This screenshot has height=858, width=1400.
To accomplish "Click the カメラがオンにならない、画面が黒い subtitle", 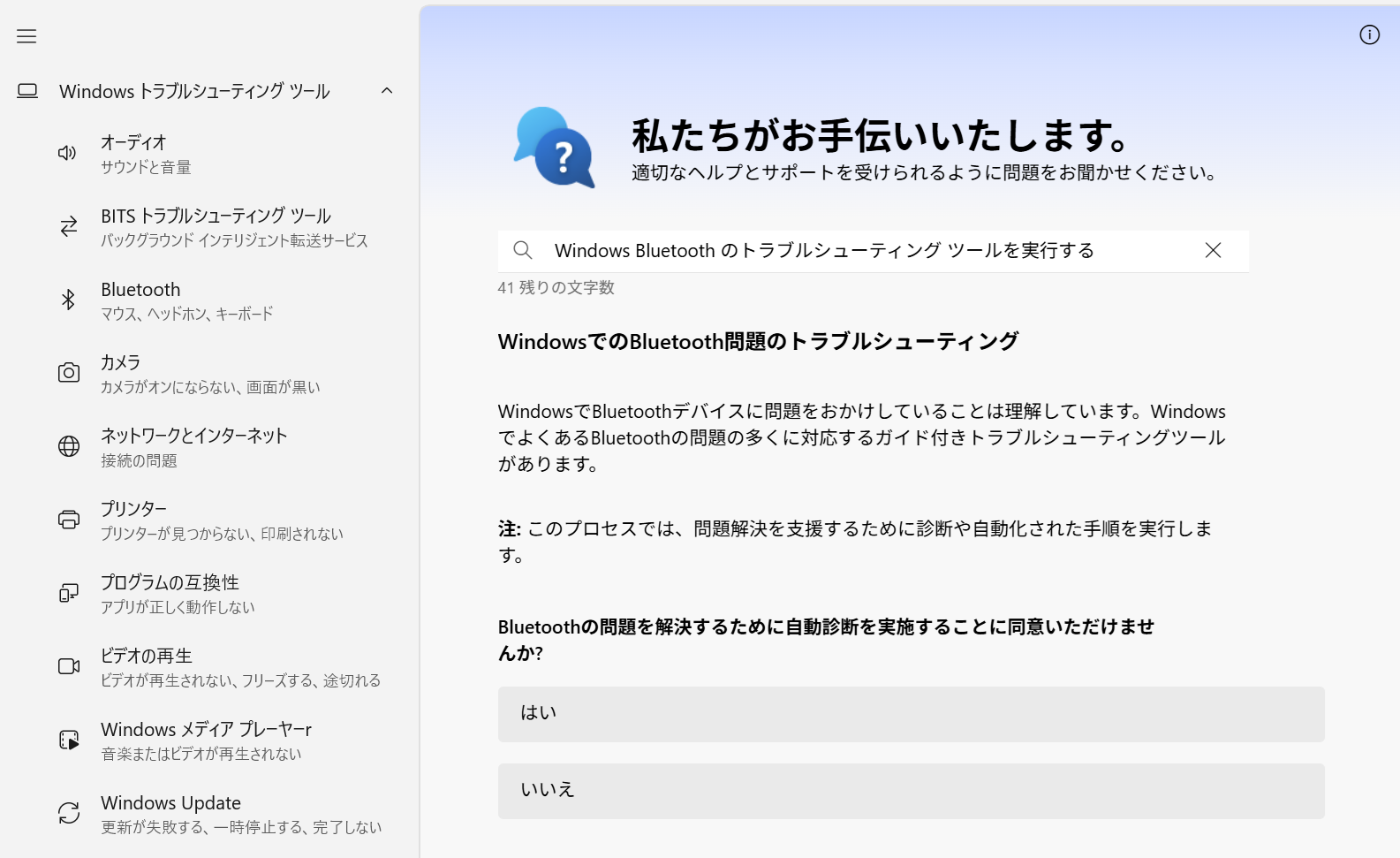I will tap(210, 387).
